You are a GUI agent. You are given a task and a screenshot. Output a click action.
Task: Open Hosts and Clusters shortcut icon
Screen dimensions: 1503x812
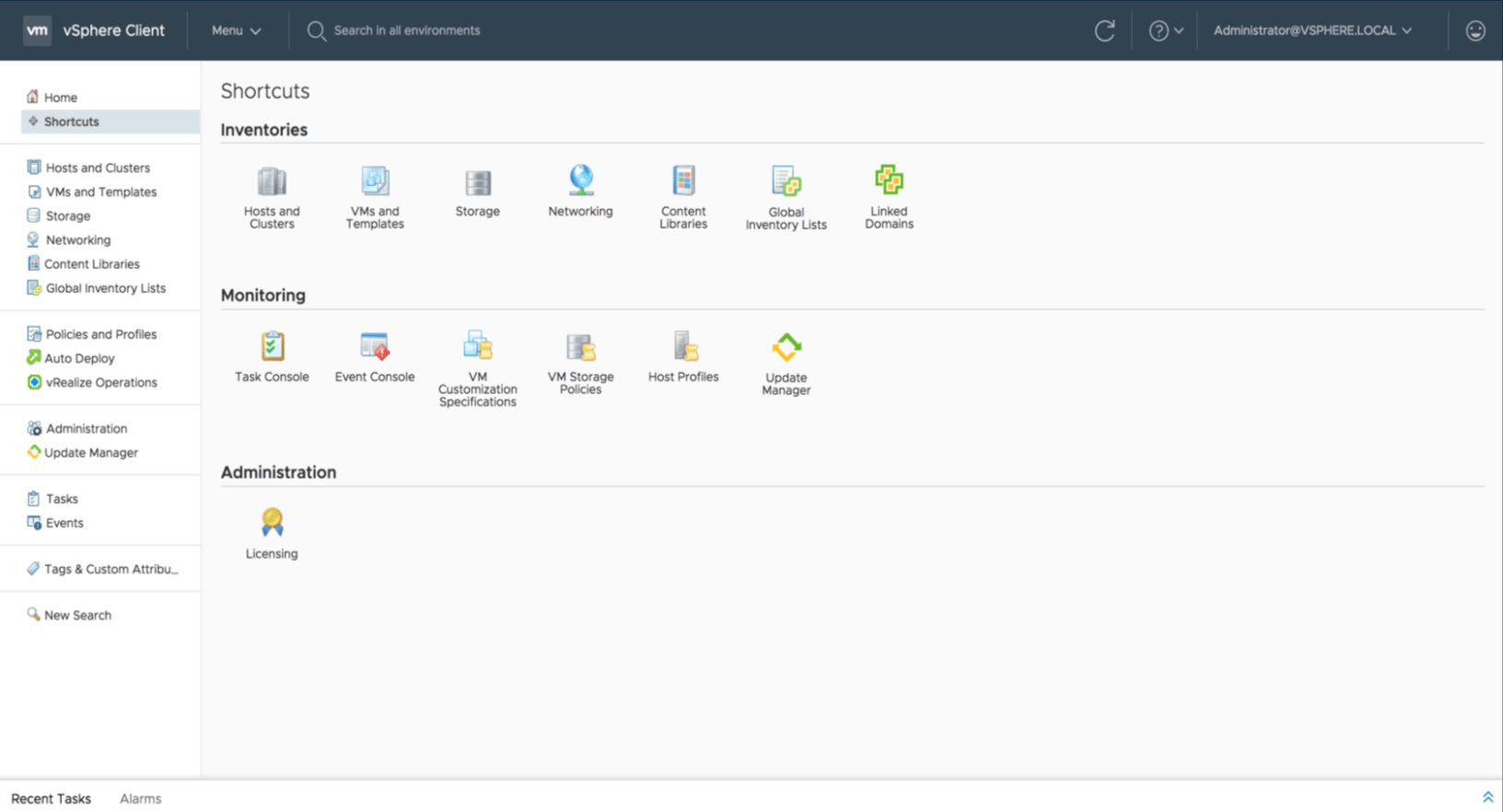pos(272,181)
